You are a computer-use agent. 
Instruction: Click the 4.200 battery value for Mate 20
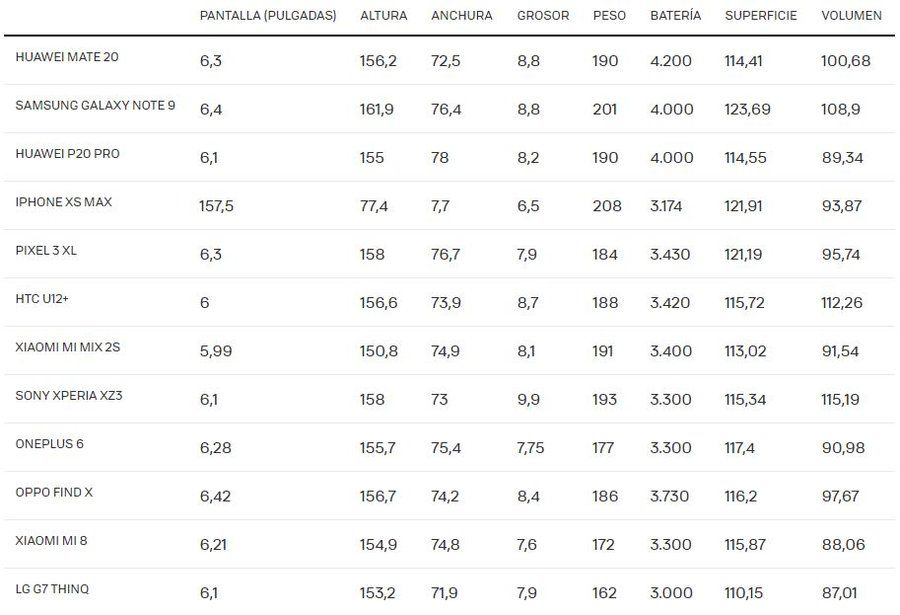click(x=671, y=61)
